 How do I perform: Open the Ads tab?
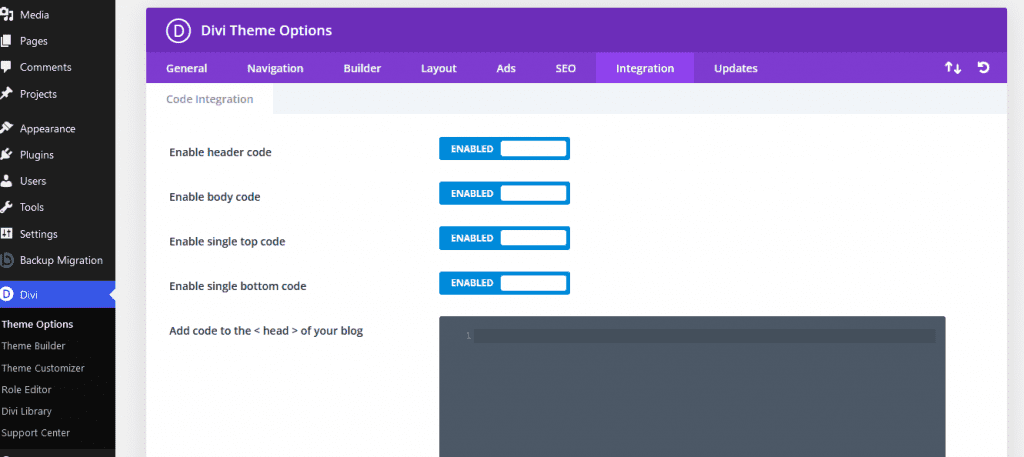(x=506, y=68)
